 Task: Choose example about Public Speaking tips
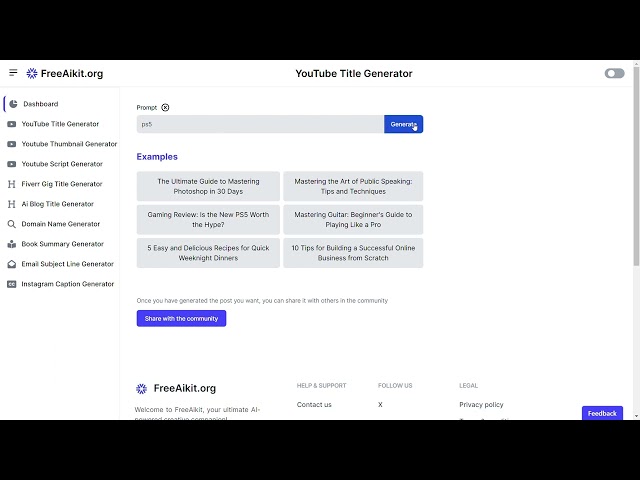[x=353, y=186]
